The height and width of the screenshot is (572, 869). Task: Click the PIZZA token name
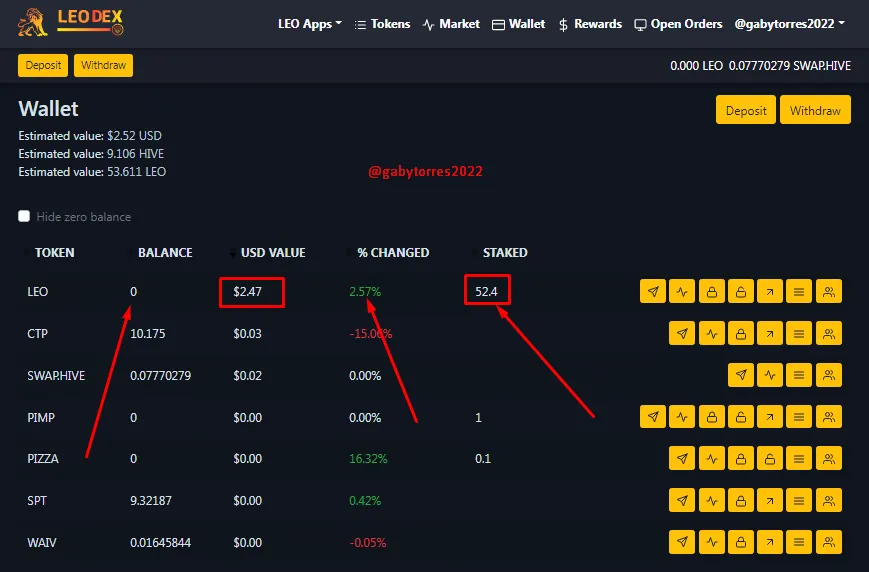43,459
